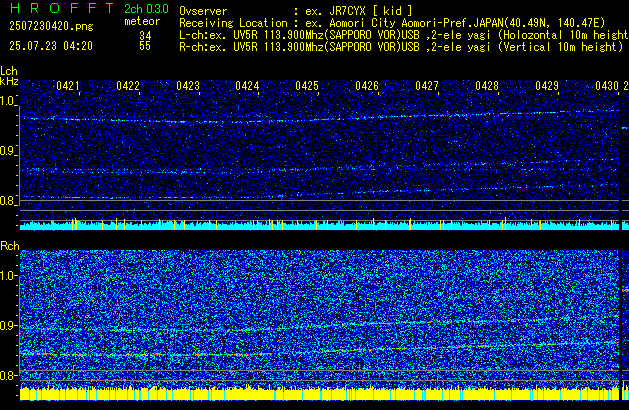Click the file name 2507230420.png

(x=51, y=26)
